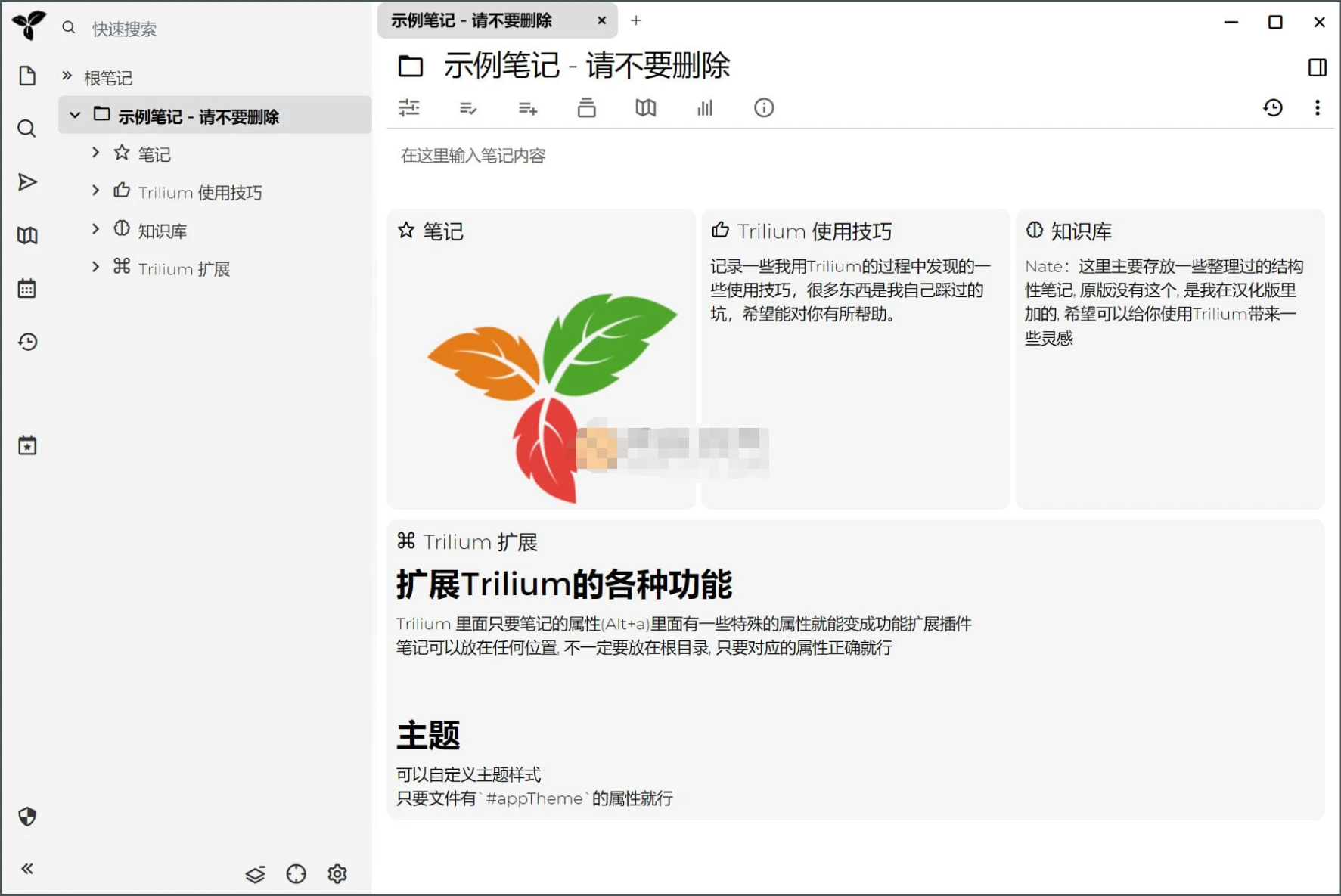Show the Note Map from the ribbon
Image resolution: width=1341 pixels, height=896 pixels.
(645, 108)
